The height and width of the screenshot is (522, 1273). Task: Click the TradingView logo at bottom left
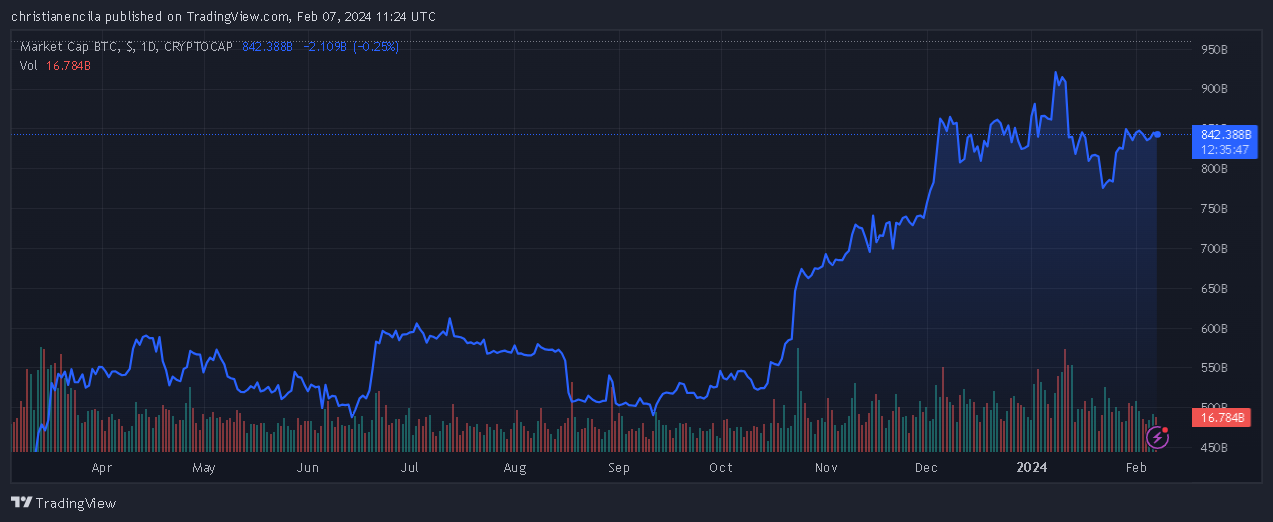63,503
